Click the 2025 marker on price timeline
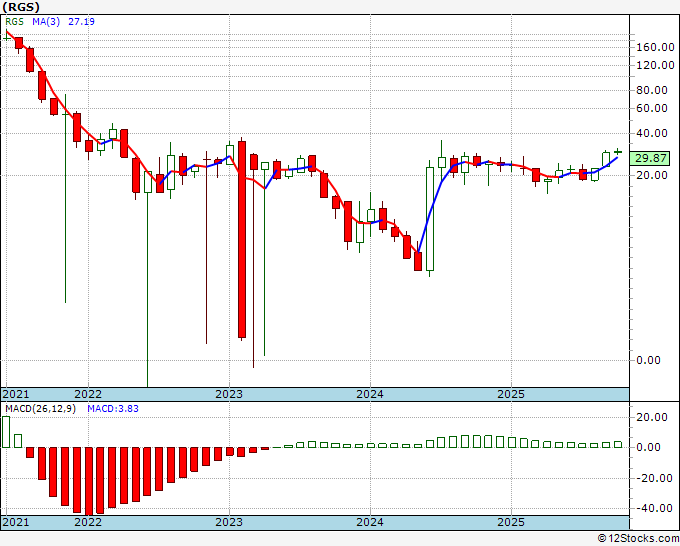680x546 pixels. (x=511, y=394)
